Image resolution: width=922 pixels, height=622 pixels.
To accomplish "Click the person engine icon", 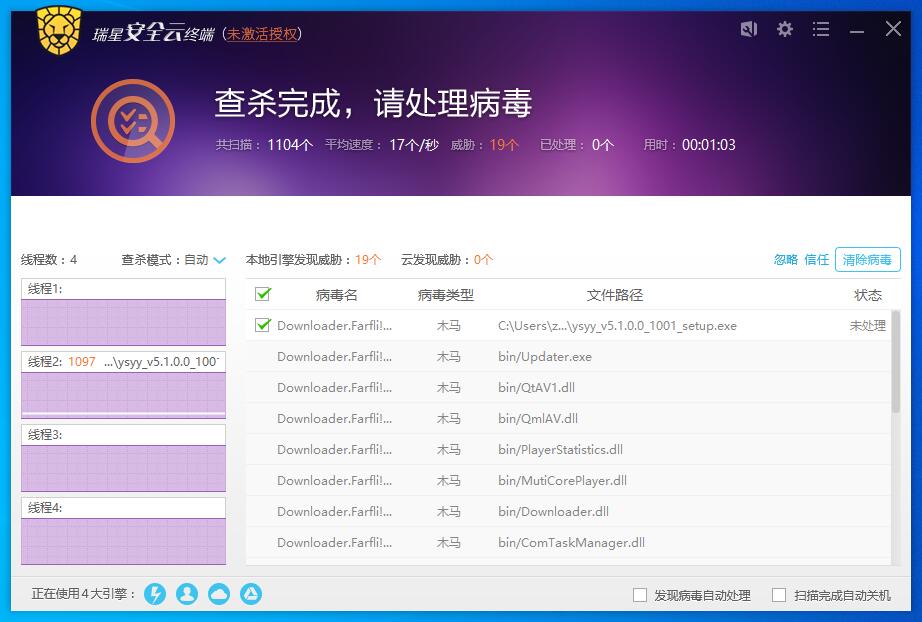I will click(x=187, y=594).
